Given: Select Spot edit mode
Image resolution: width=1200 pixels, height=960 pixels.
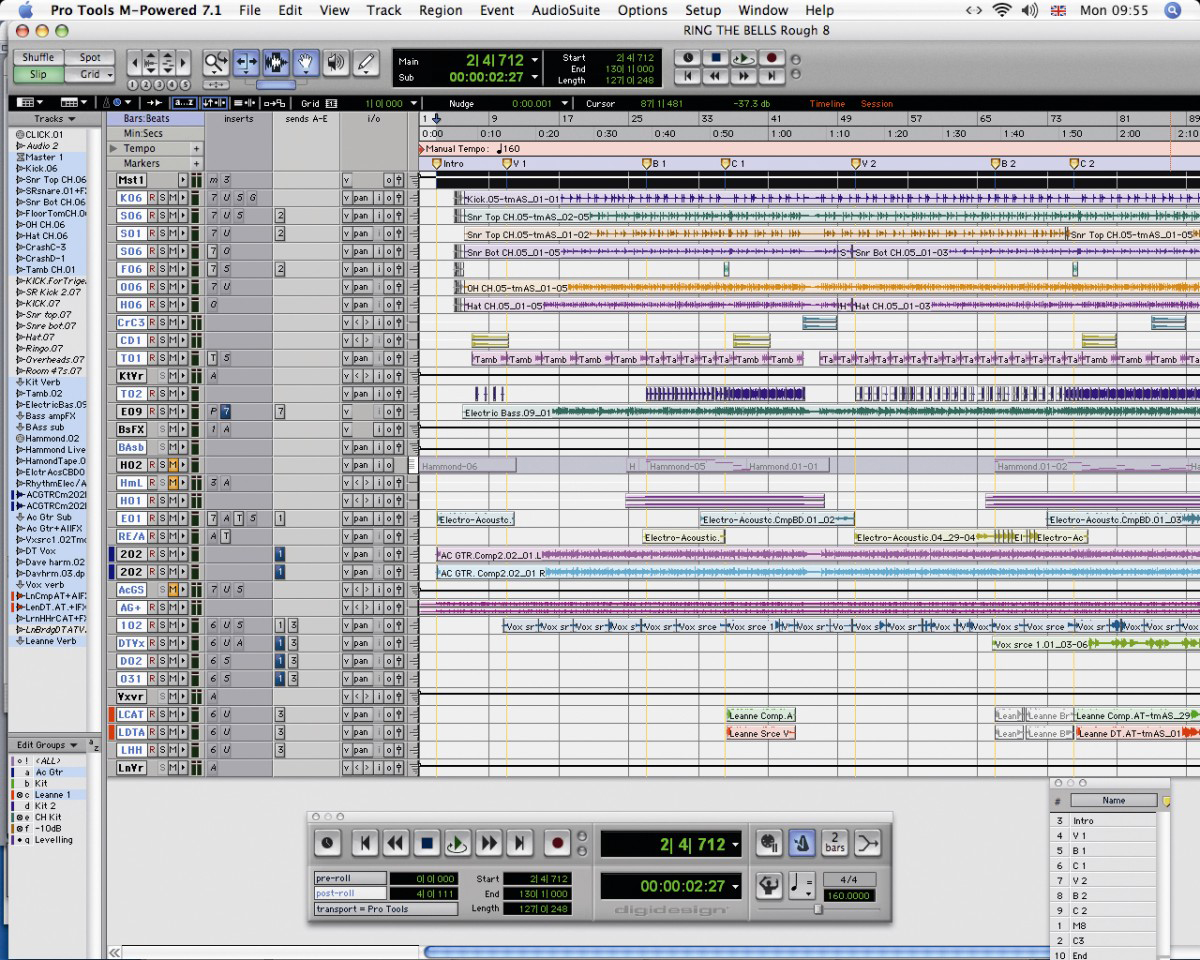Looking at the screenshot, I should point(90,58).
